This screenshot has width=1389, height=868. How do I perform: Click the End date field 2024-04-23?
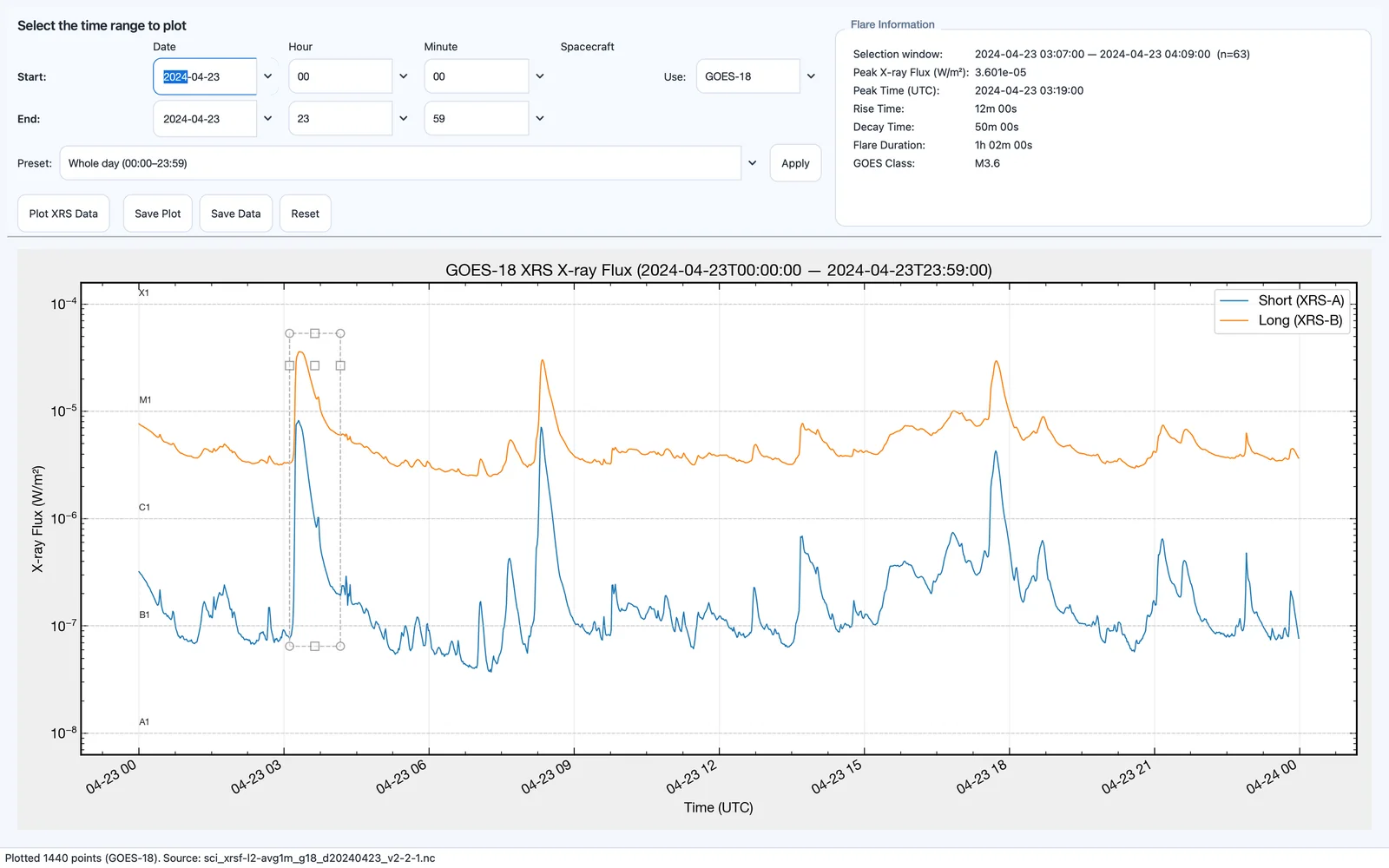(205, 118)
